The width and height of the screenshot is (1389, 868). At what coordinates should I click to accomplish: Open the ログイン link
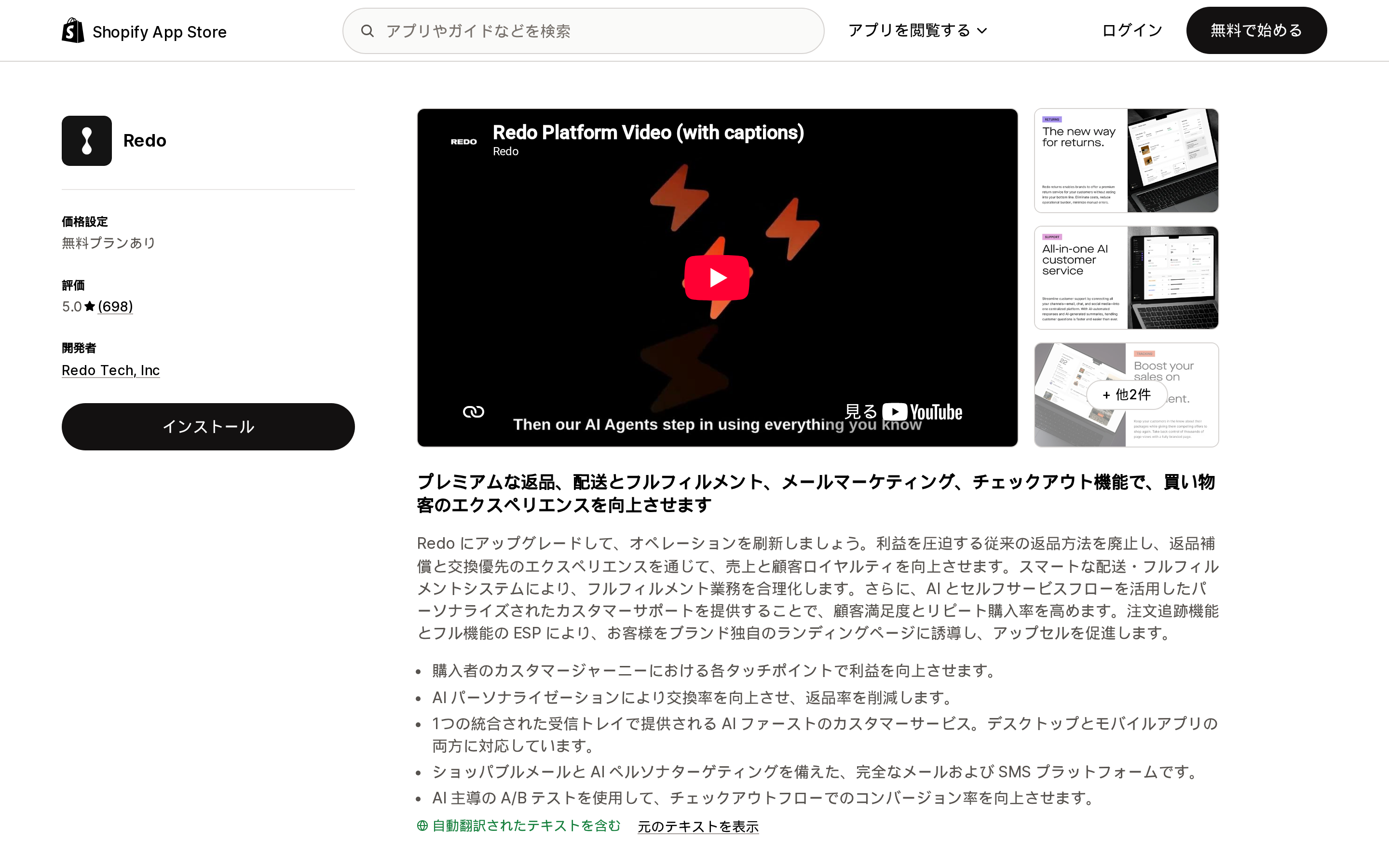tap(1132, 30)
